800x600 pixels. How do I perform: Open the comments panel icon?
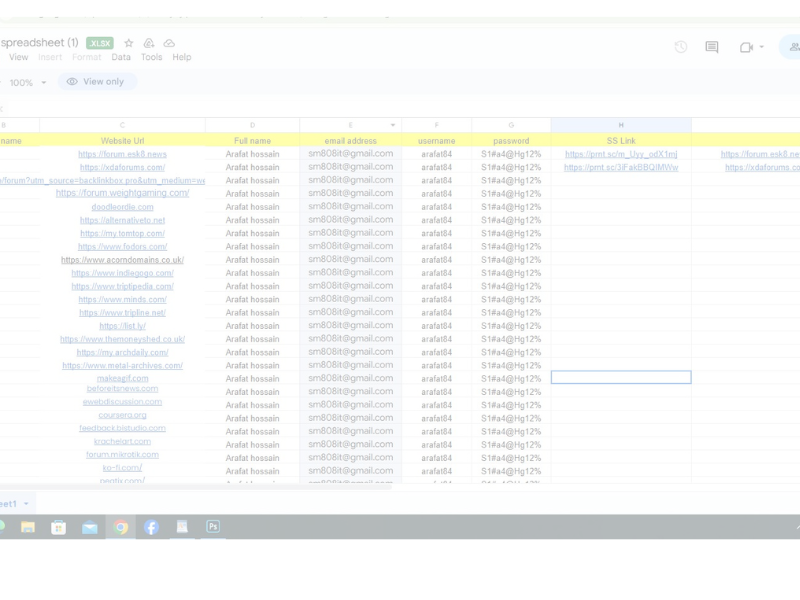click(712, 47)
